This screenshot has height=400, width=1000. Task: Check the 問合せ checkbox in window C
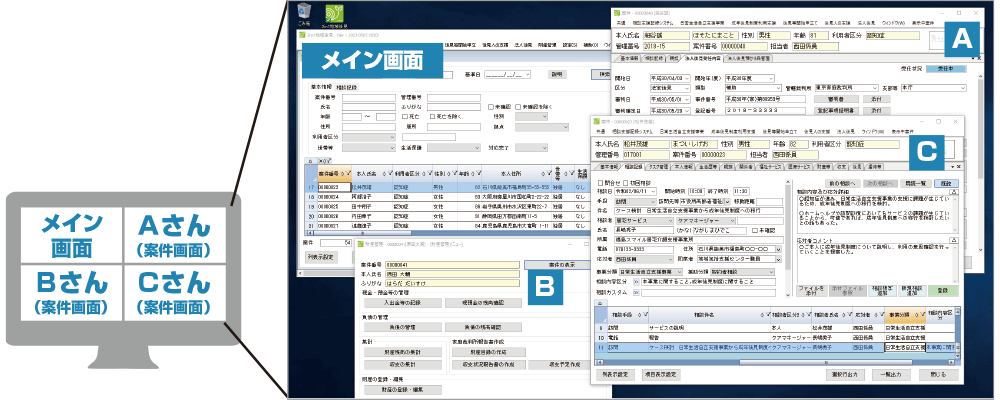598,182
